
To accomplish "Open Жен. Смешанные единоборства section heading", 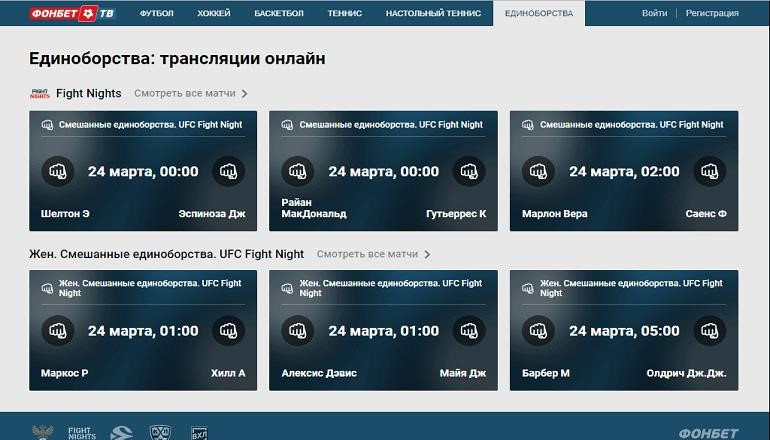I will [166, 254].
